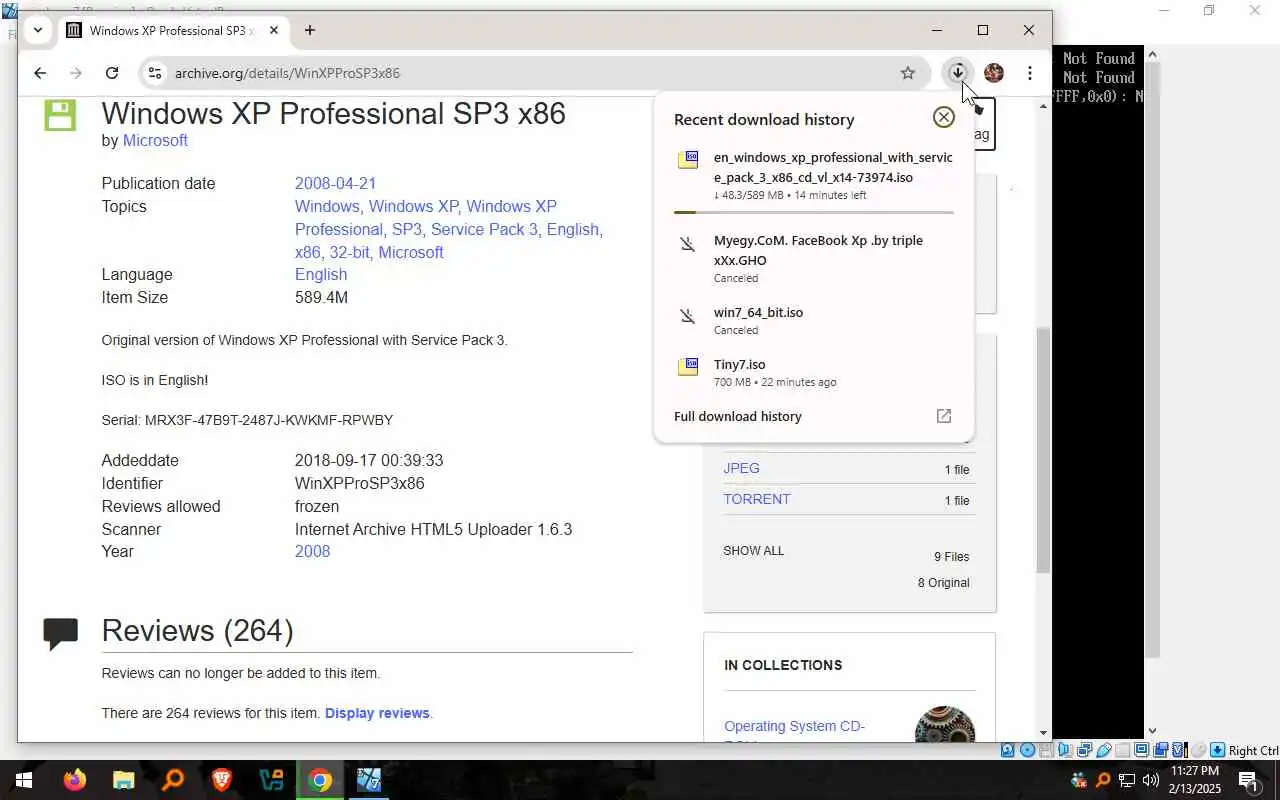Open the Microsoft author link

155,140
